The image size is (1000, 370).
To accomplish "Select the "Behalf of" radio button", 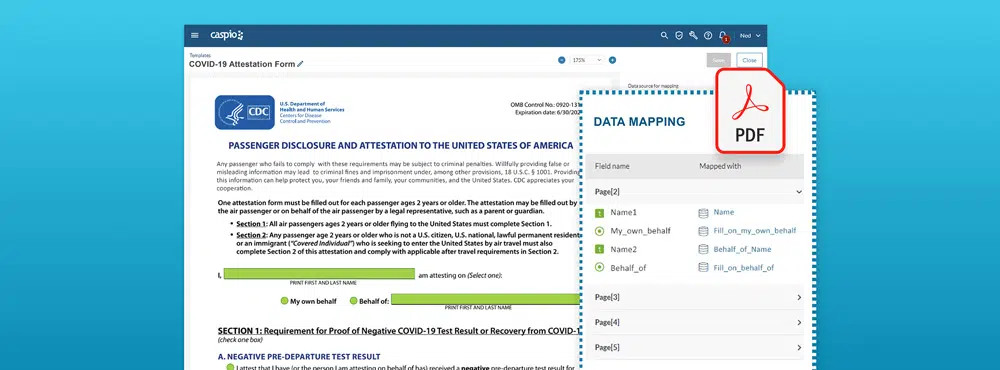I will [x=353, y=301].
